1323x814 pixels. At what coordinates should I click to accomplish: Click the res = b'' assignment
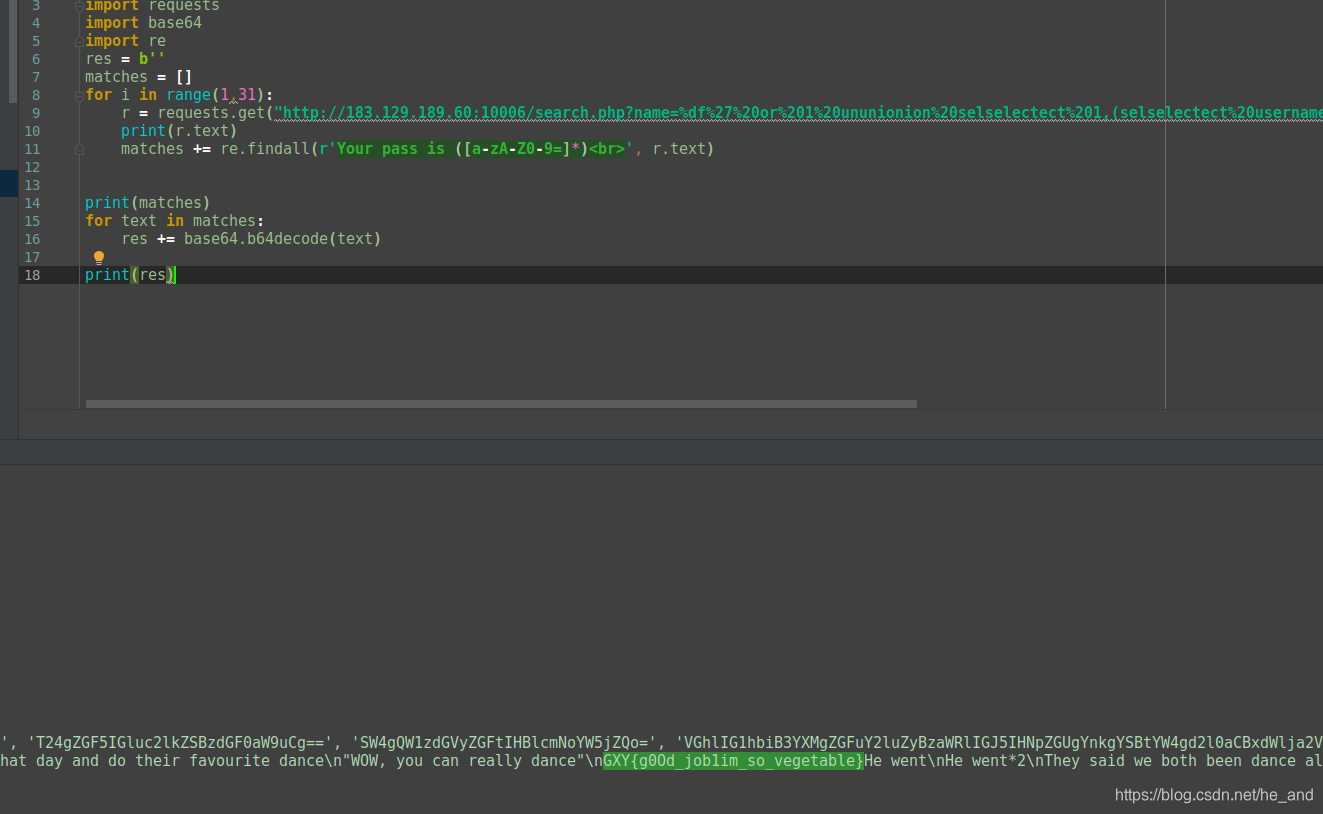[x=125, y=59]
